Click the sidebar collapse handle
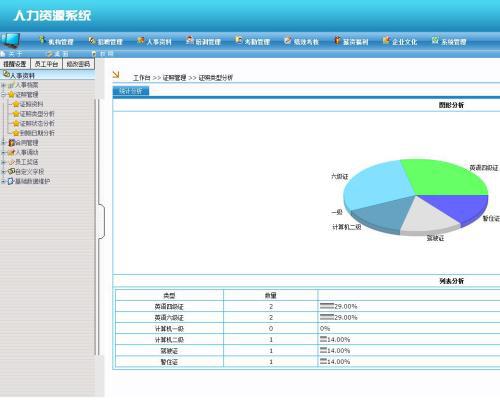Viewport: 500px width, 413px height. 102,221
